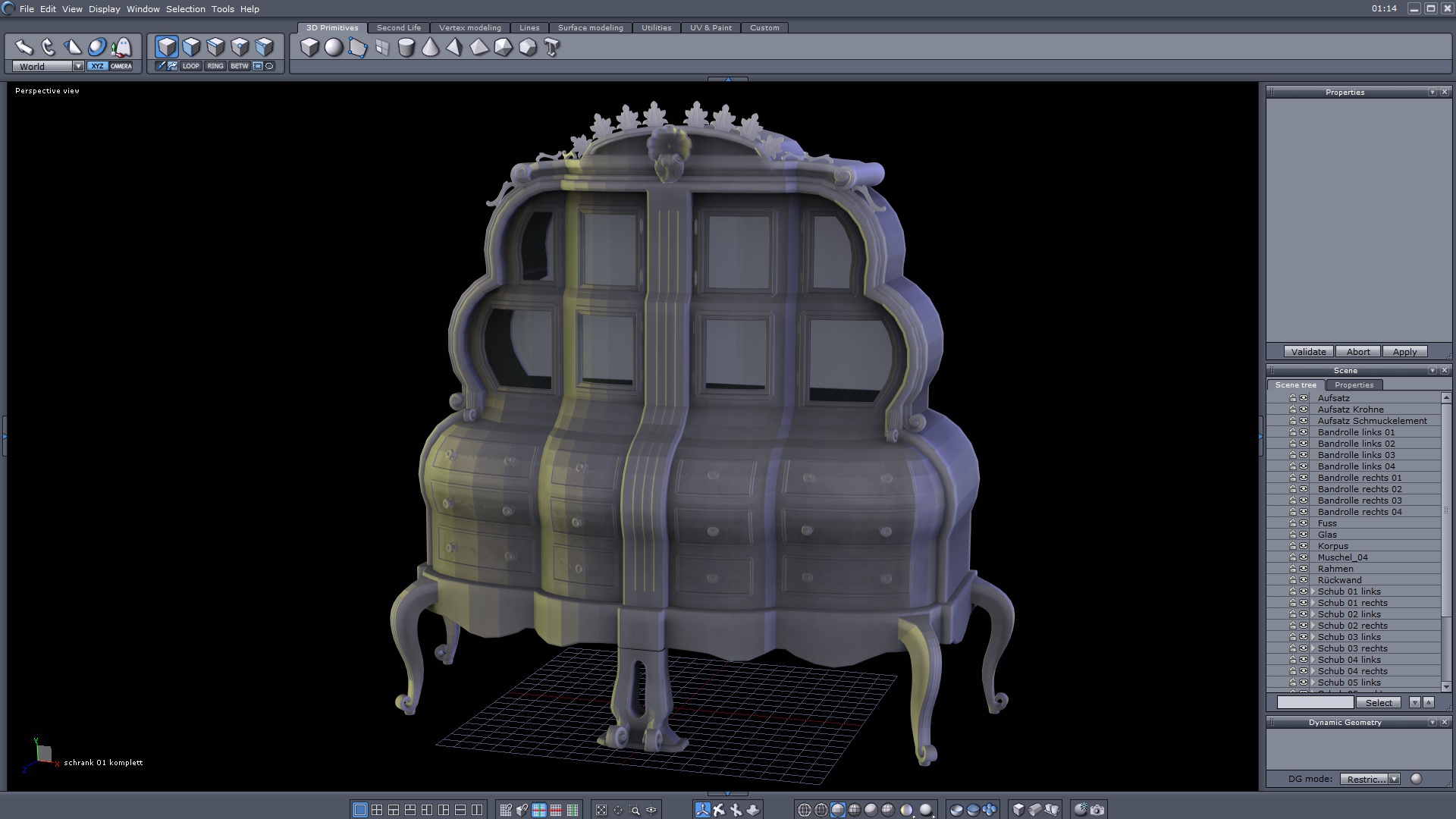1456x819 pixels.
Task: Open the DG mode Restric dropdown
Action: click(x=1394, y=779)
